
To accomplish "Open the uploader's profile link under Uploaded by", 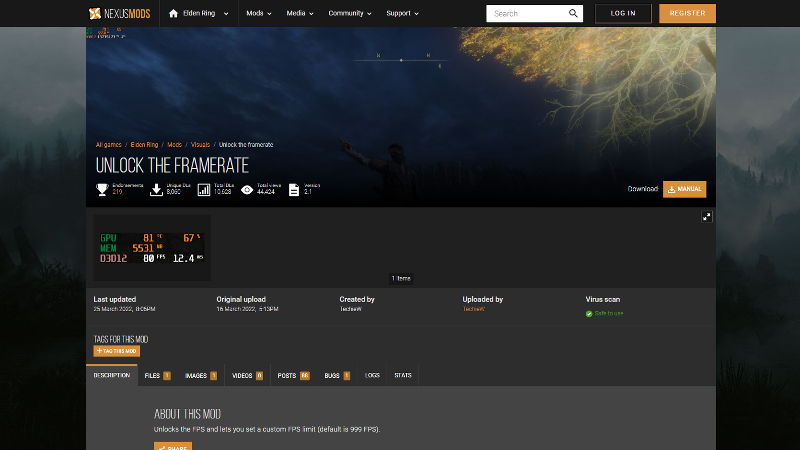I will [x=473, y=309].
